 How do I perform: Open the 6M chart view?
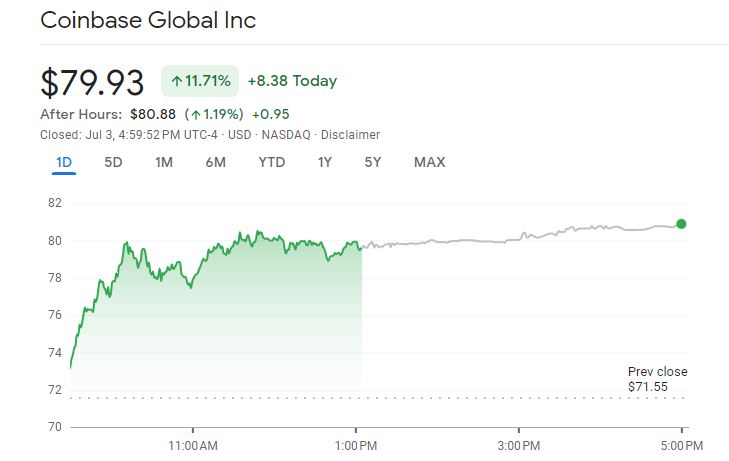(x=215, y=162)
